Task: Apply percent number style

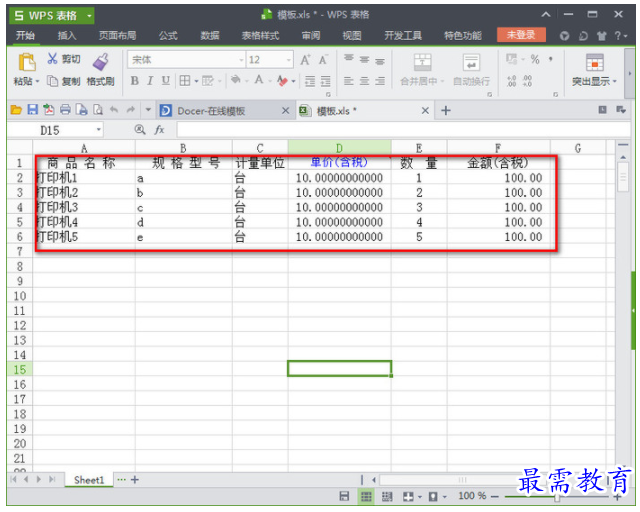Action: pos(535,60)
